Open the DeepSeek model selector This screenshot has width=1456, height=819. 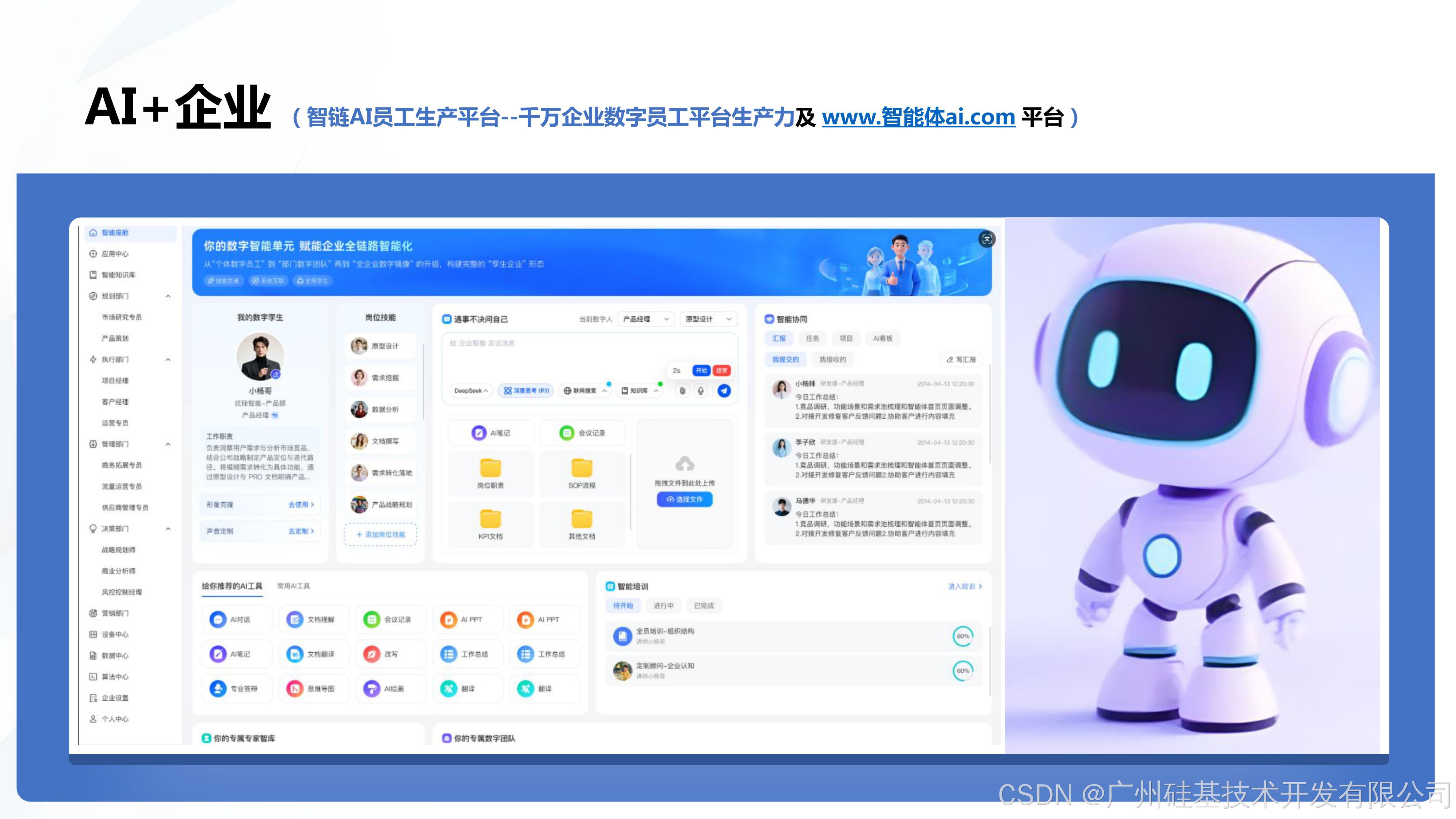(471, 391)
